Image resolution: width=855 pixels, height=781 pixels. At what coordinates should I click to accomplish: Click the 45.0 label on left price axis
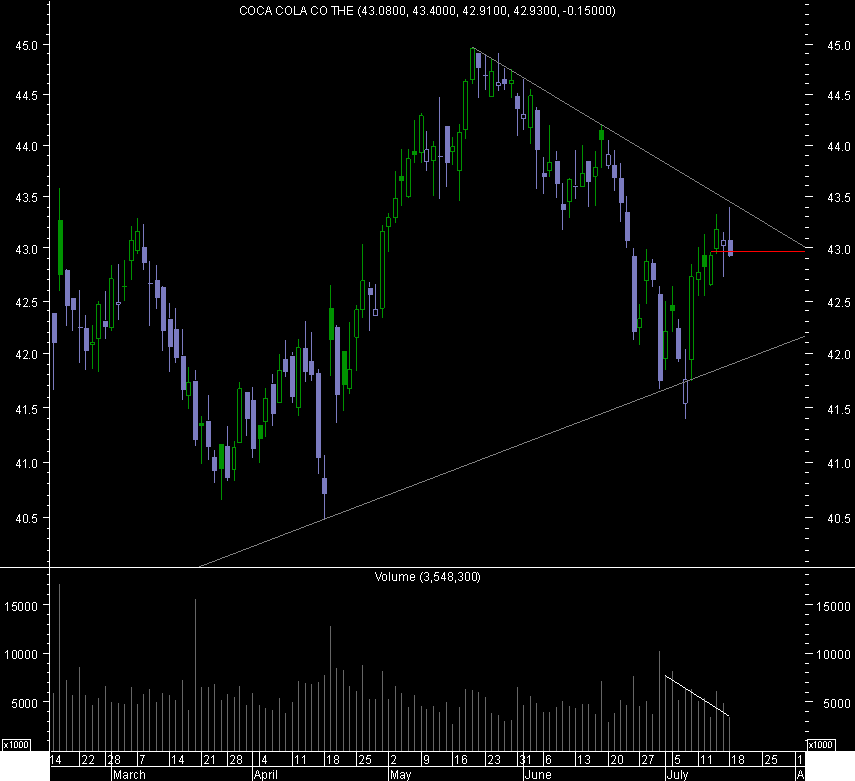pyautogui.click(x=26, y=45)
